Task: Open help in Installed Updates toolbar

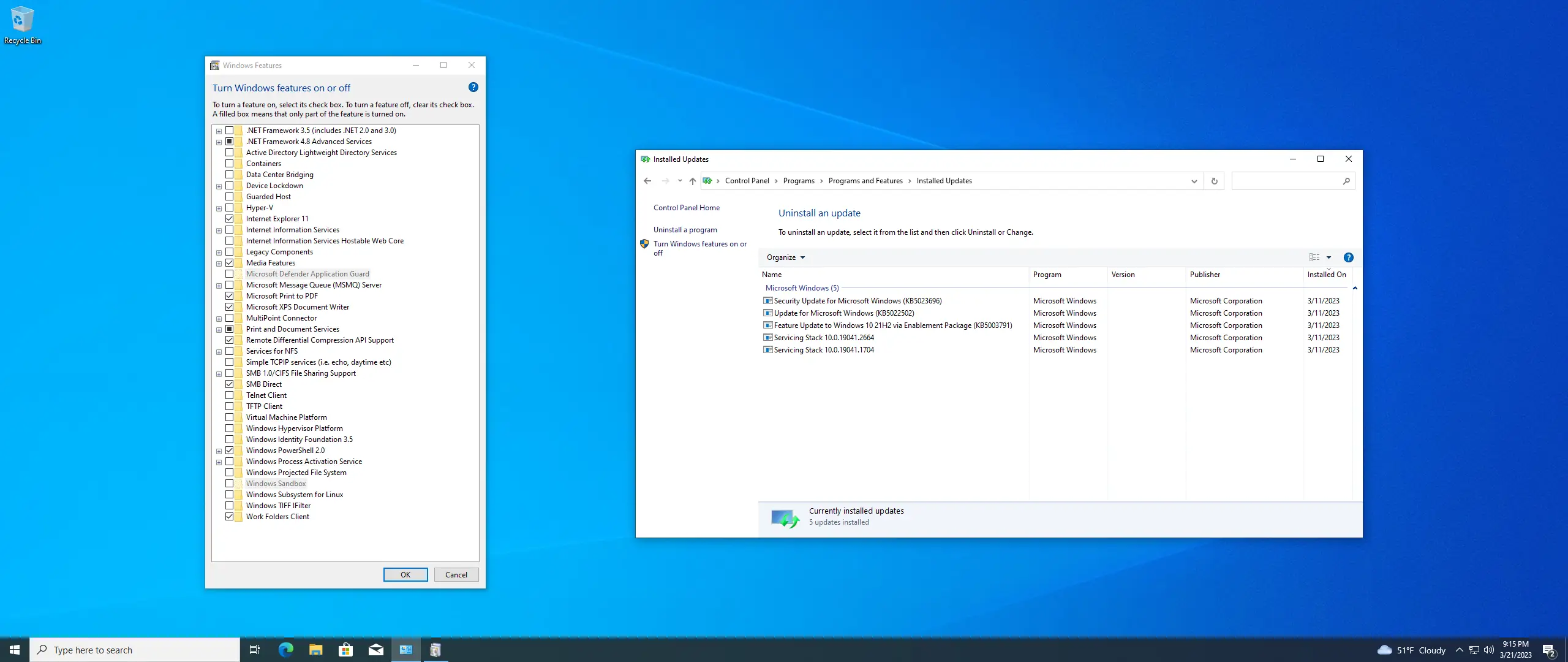Action: click(x=1348, y=257)
